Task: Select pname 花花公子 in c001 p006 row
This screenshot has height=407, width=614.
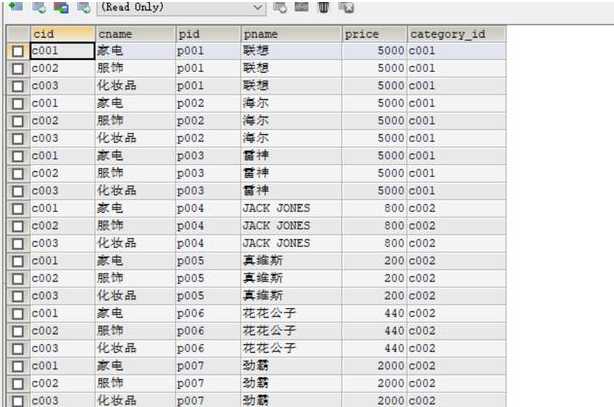Action: [x=291, y=313]
